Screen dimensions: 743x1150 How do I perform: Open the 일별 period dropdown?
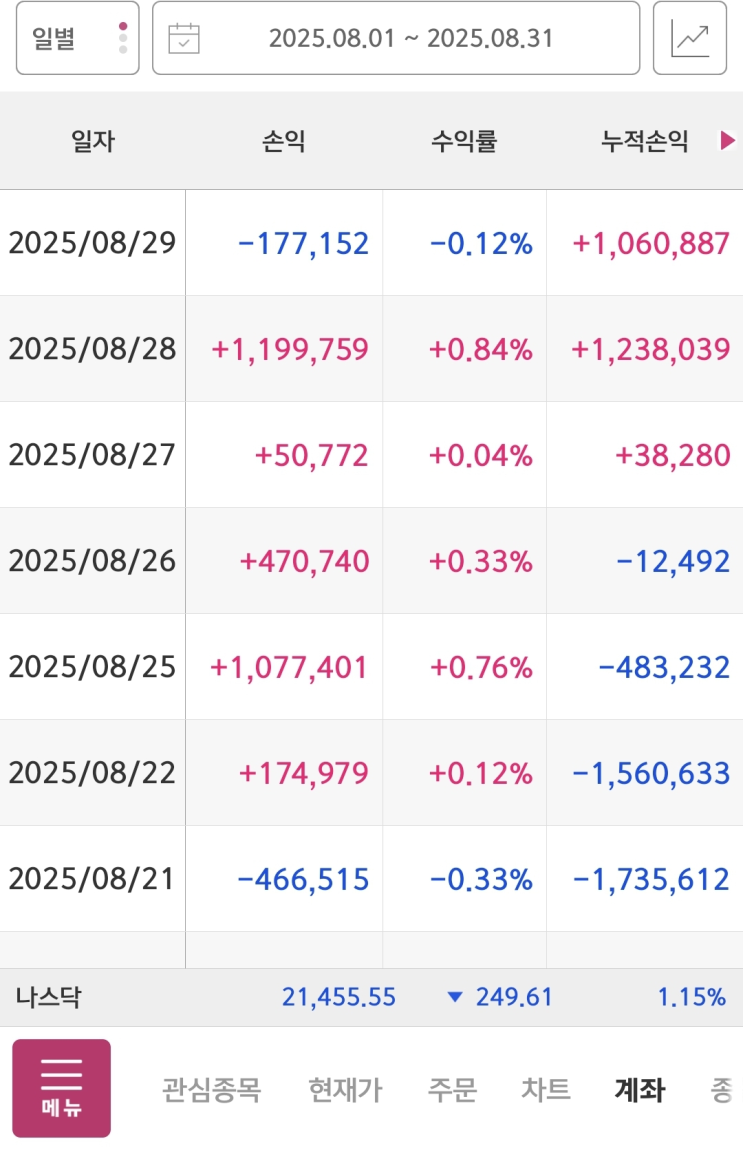click(77, 38)
